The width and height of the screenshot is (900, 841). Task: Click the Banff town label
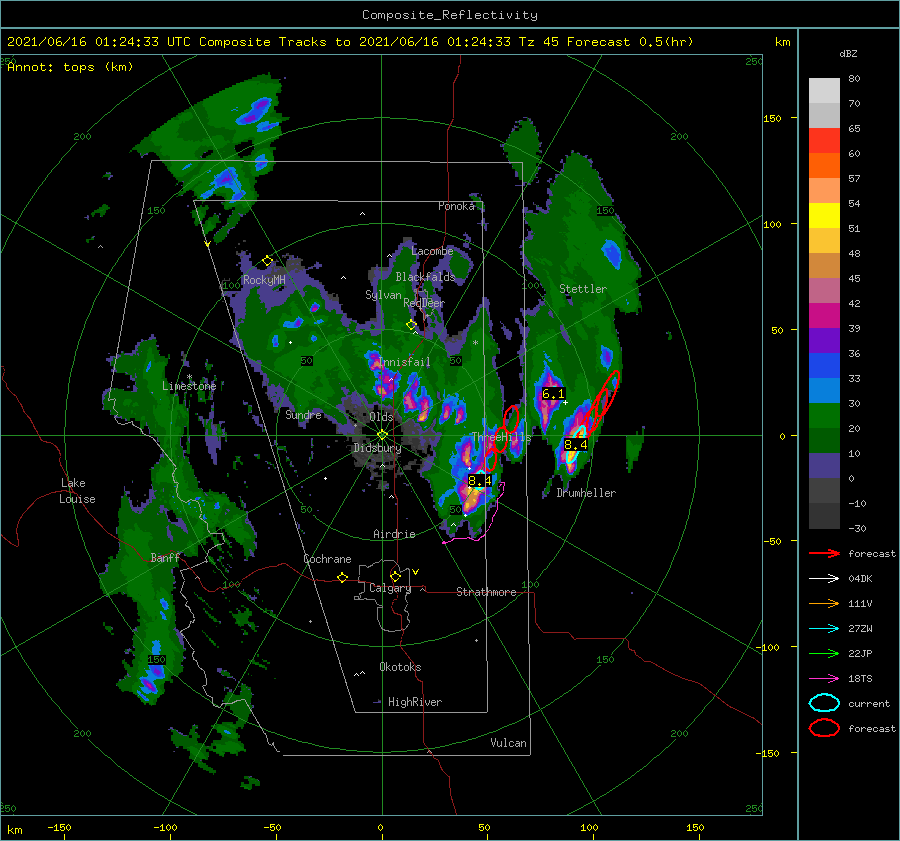point(165,557)
